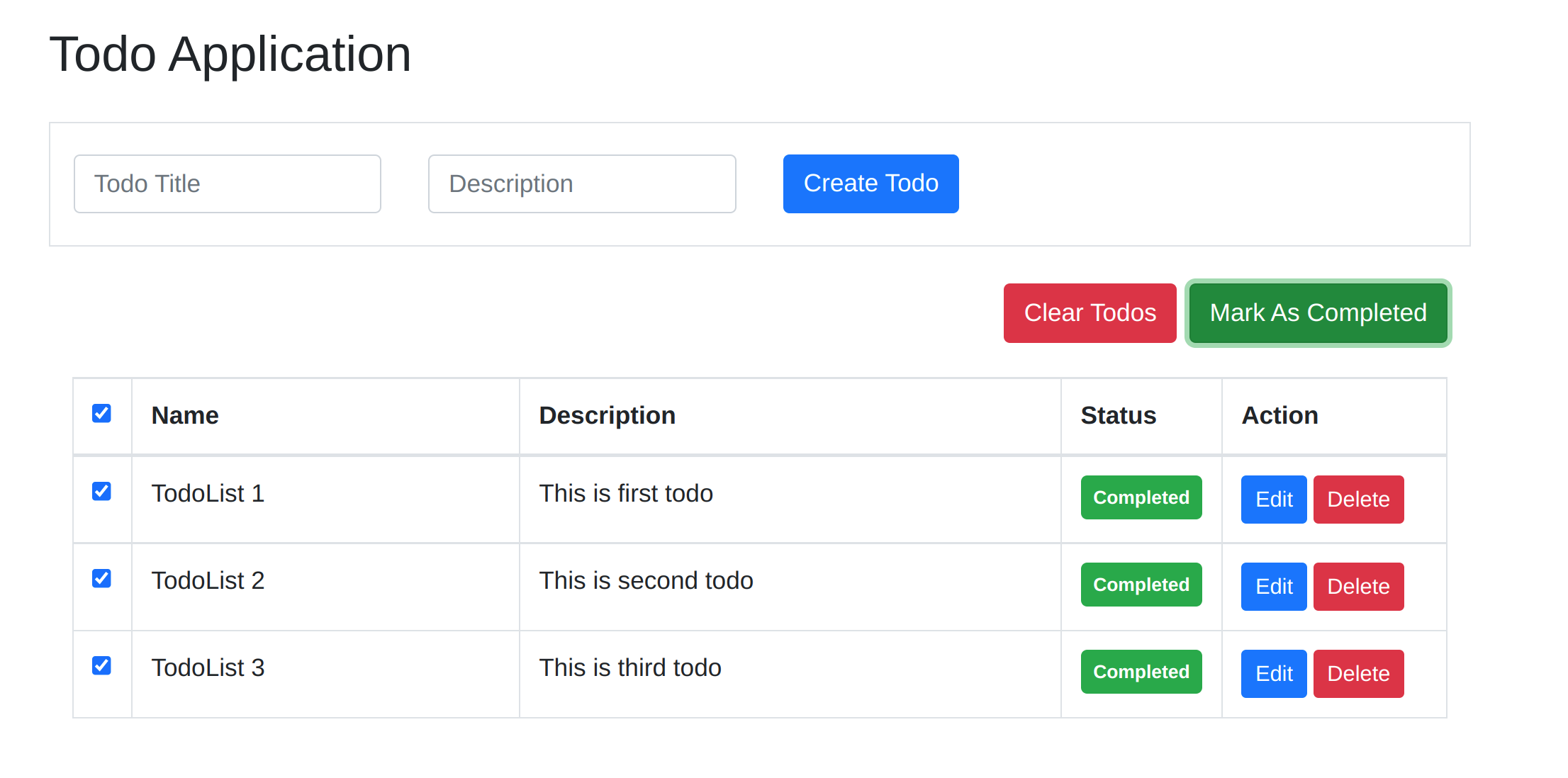Image resolution: width=1568 pixels, height=778 pixels.
Task: Click the Completed status icon for TodoList 3
Action: [x=1140, y=671]
